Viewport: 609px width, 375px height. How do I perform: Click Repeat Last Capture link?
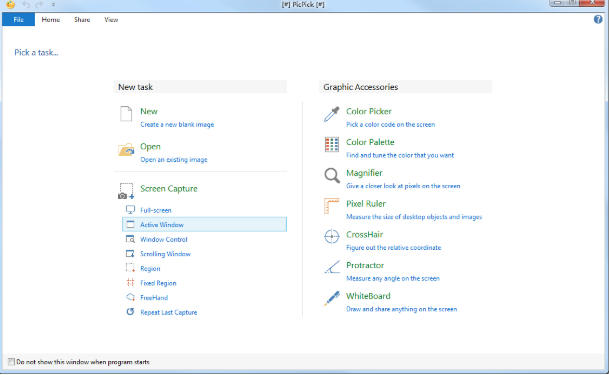(x=169, y=312)
